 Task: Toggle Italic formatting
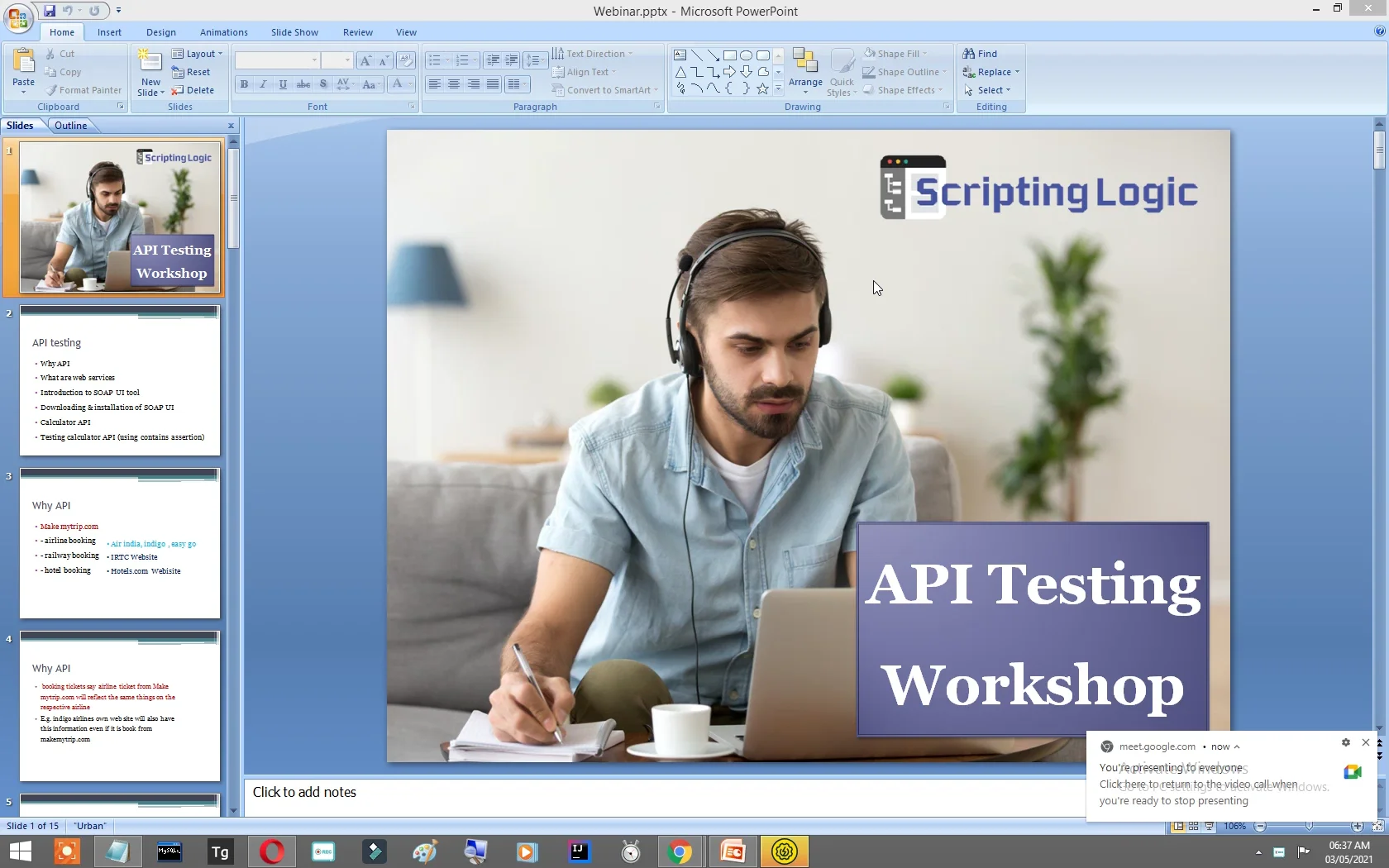[x=263, y=84]
